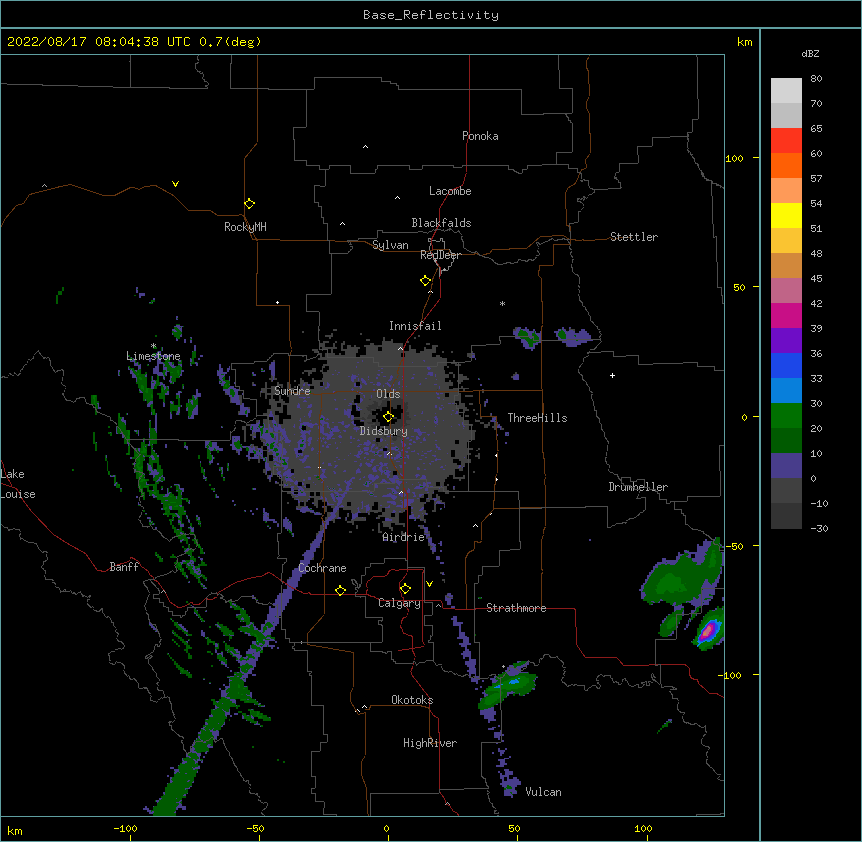This screenshot has height=842, width=862.
Task: Pick the bright green 20-30 dBZ swatch
Action: click(786, 416)
